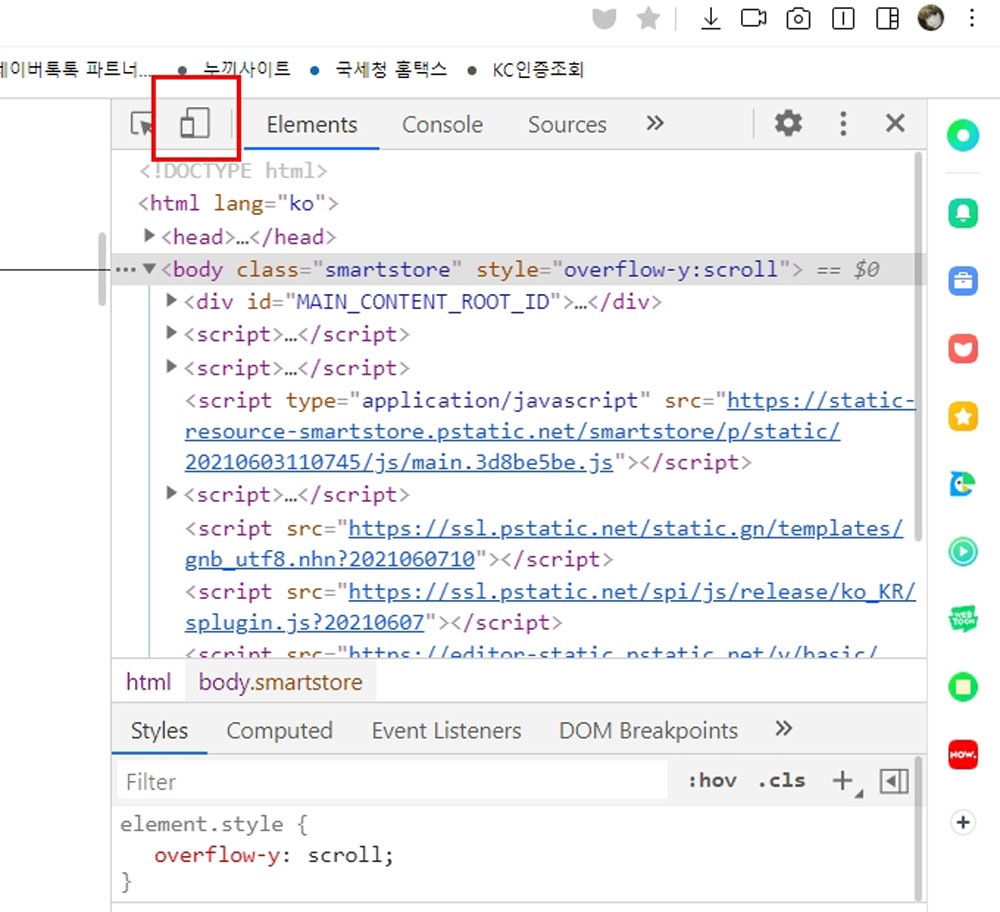Image resolution: width=1000 pixels, height=912 pixels.
Task: Toggle the .cls classes button
Action: point(781,781)
